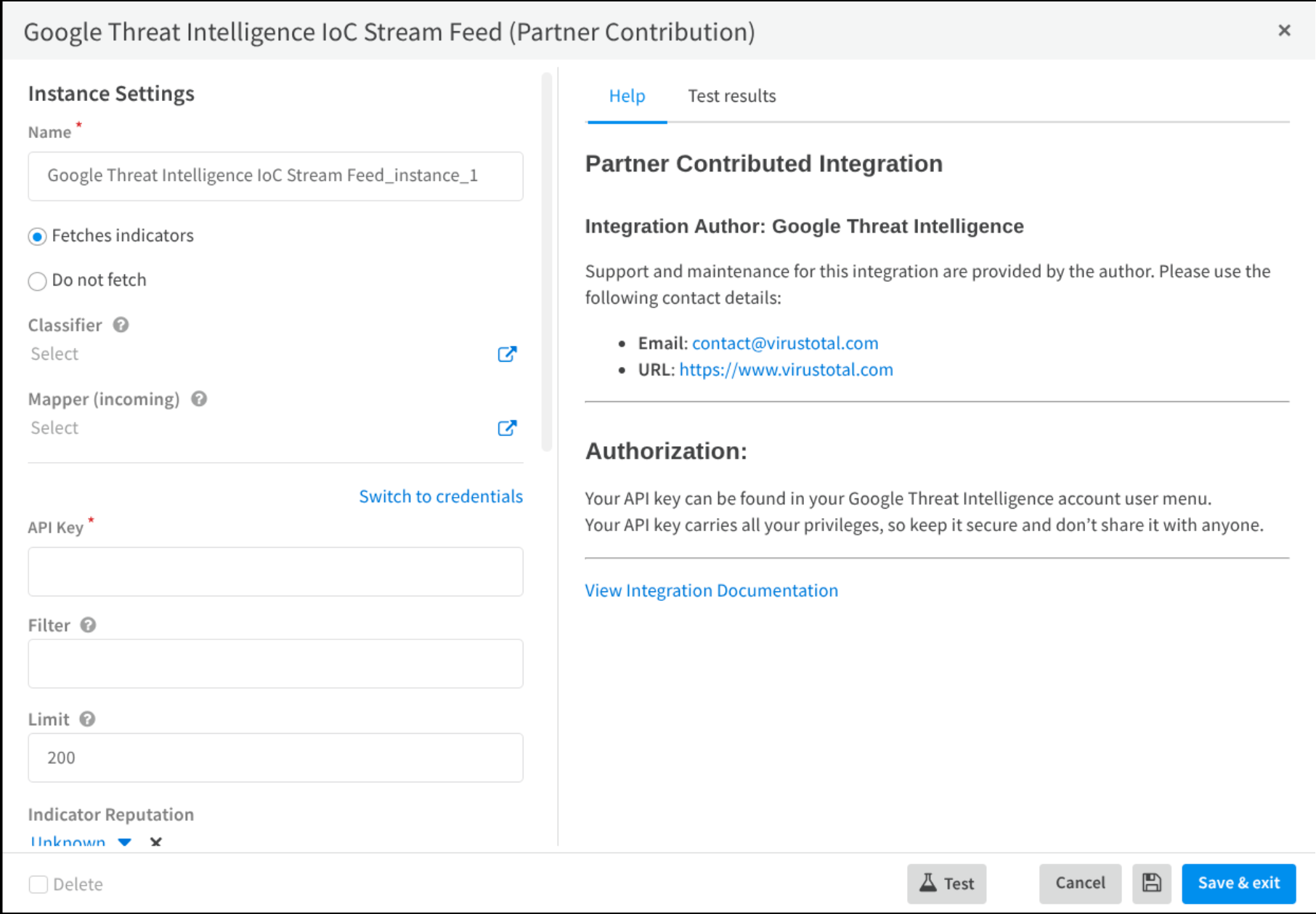The image size is (1316, 914).
Task: Click into the API Key field
Action: coord(275,572)
